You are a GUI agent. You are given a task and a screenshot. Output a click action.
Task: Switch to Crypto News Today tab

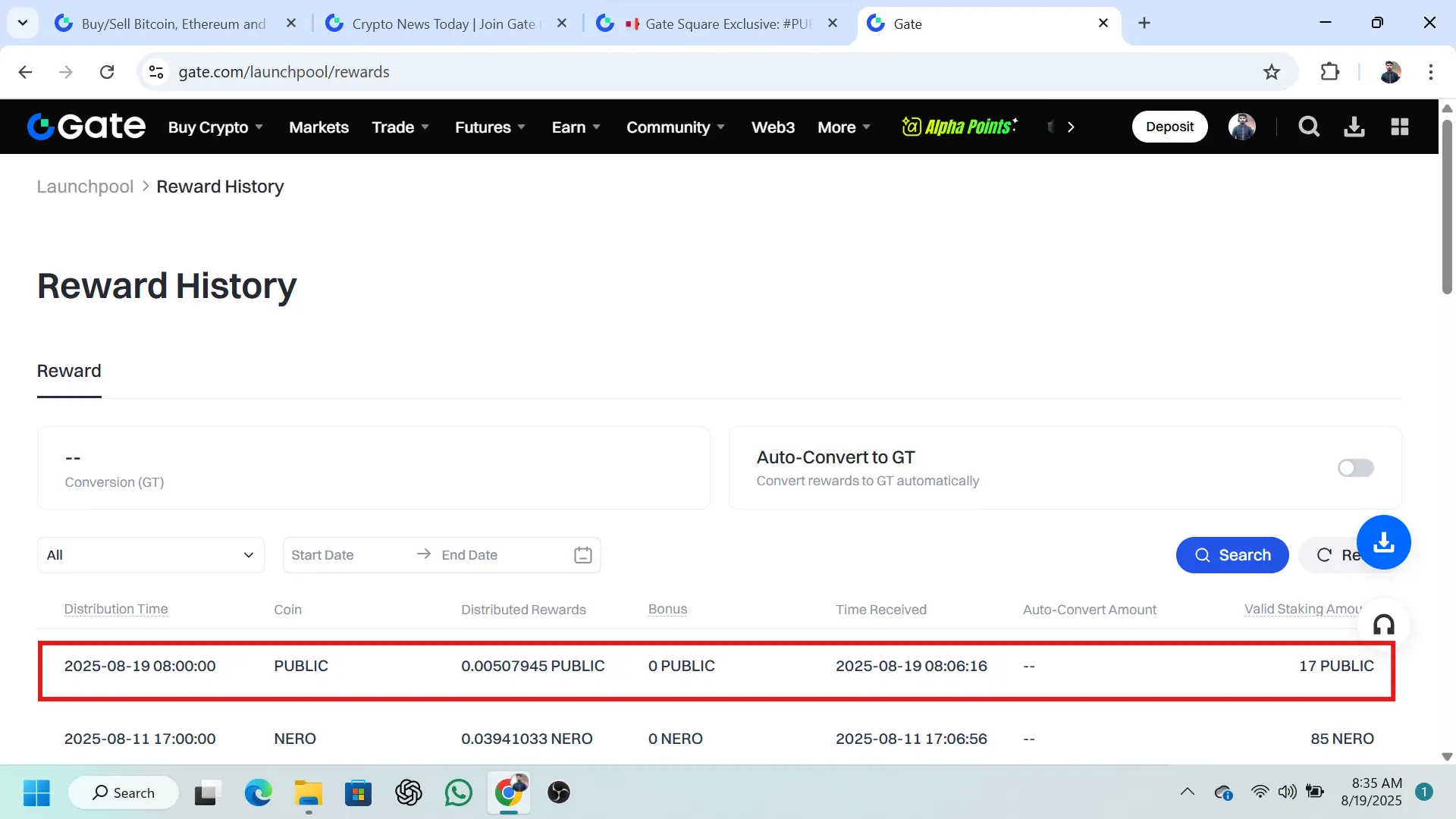[446, 24]
